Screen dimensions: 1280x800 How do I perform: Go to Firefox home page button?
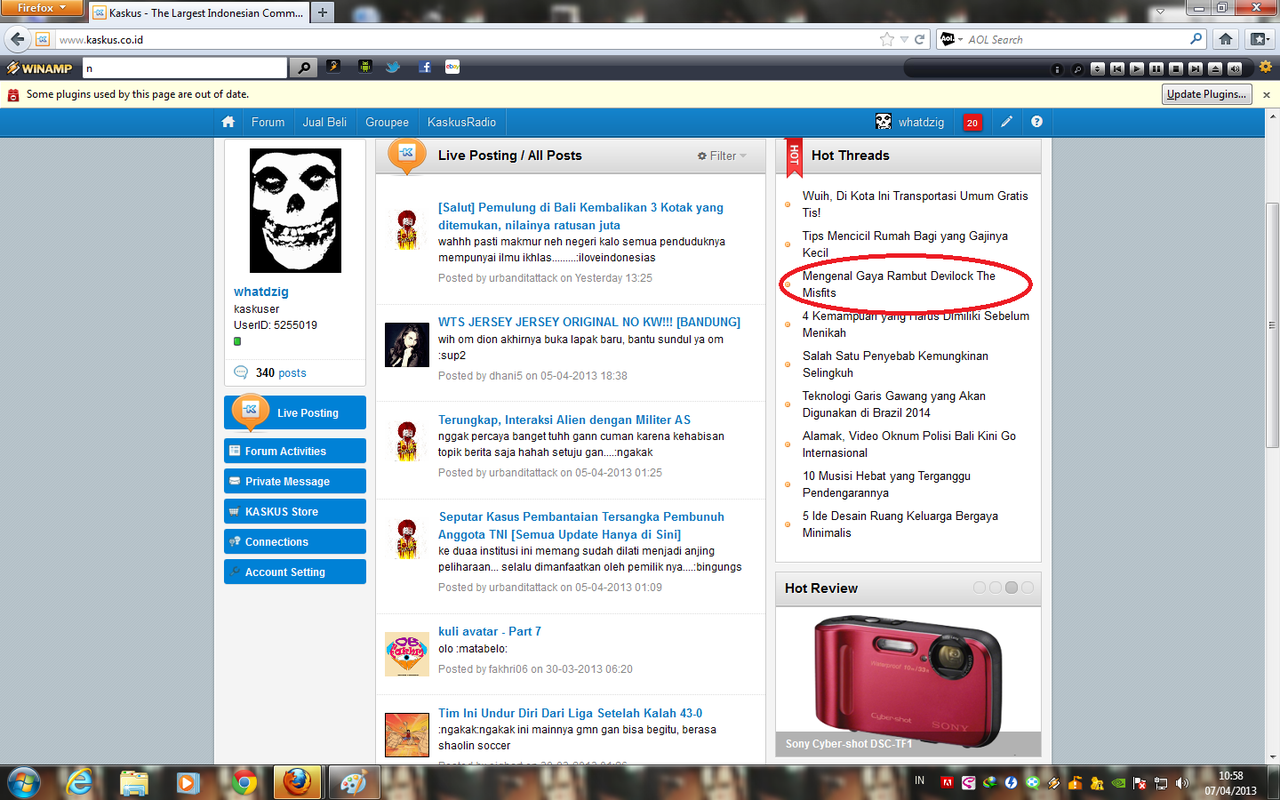tap(1225, 39)
